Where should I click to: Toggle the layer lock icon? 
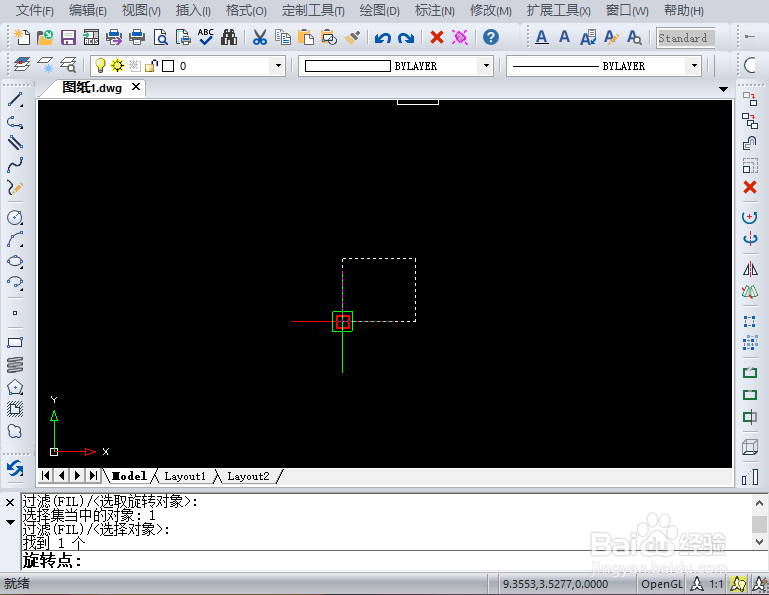(x=152, y=65)
